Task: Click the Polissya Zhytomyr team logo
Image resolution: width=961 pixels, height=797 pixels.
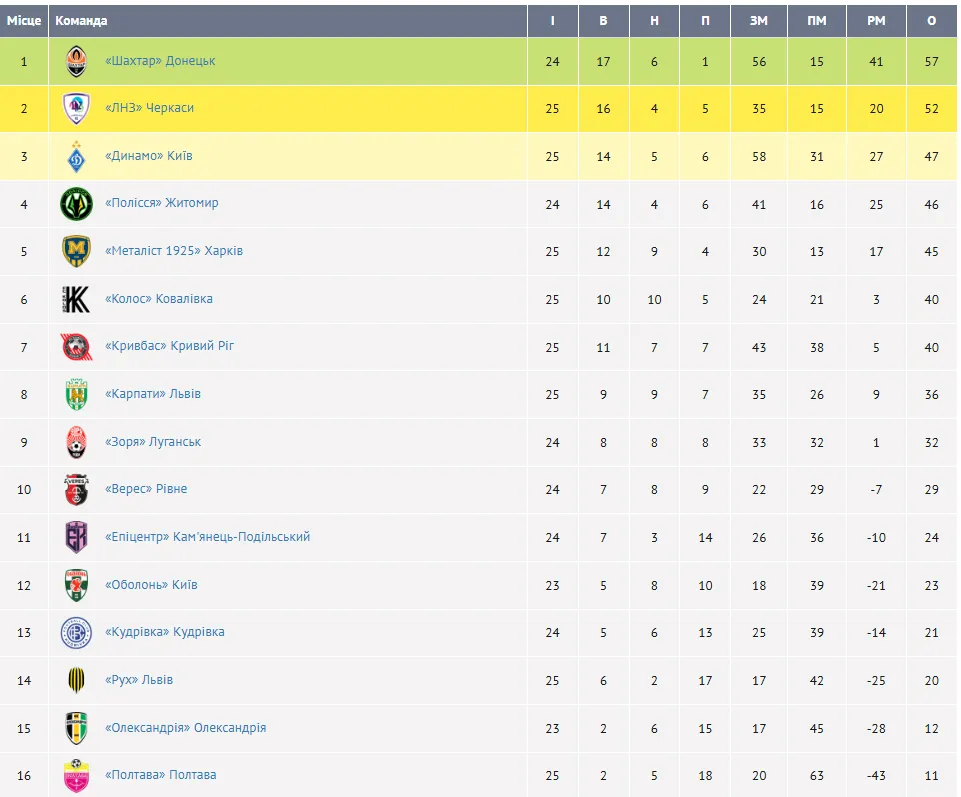Action: (77, 204)
